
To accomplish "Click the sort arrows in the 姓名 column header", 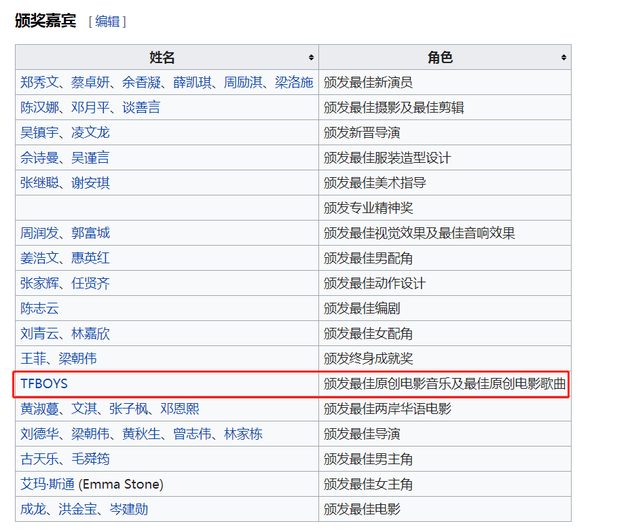I will pyautogui.click(x=311, y=58).
